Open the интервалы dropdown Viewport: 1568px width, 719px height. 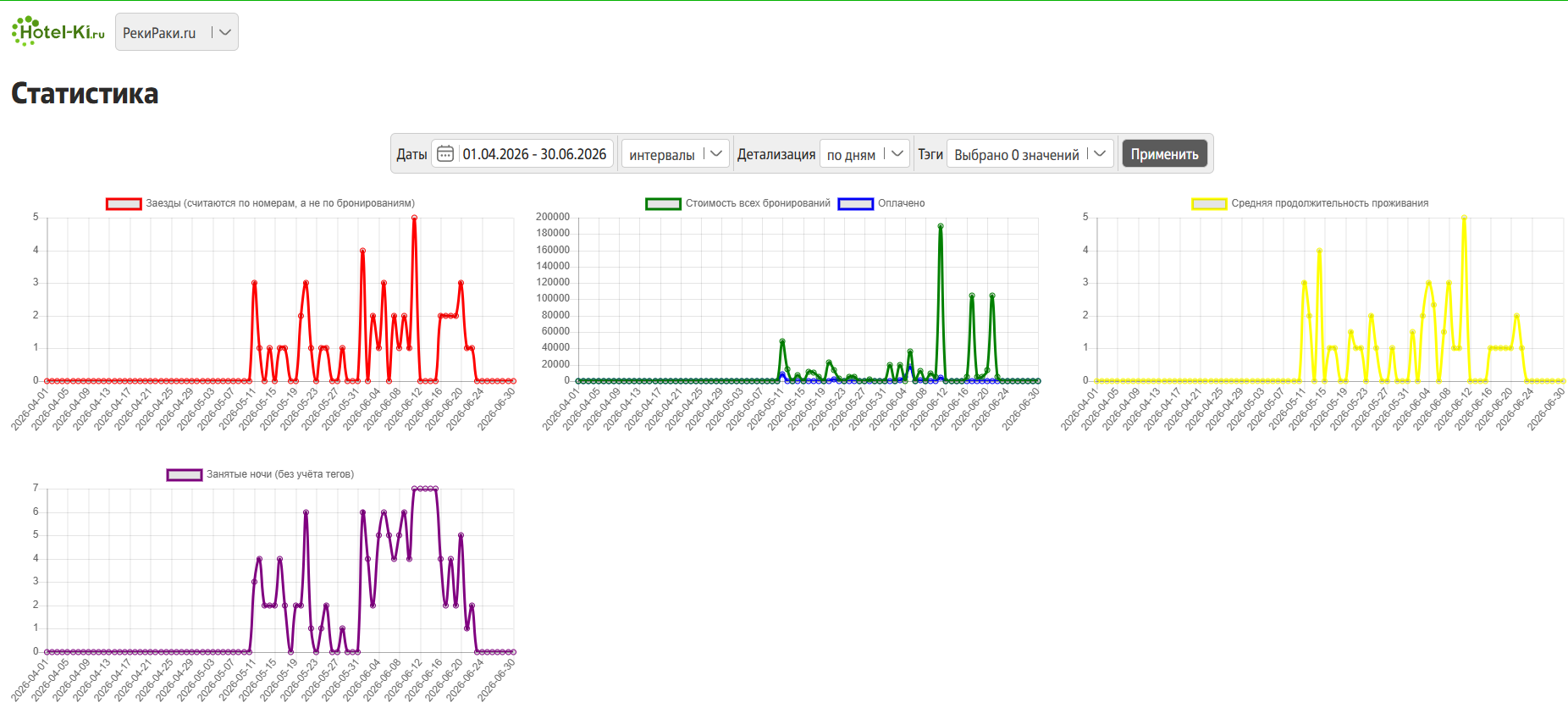(676, 154)
